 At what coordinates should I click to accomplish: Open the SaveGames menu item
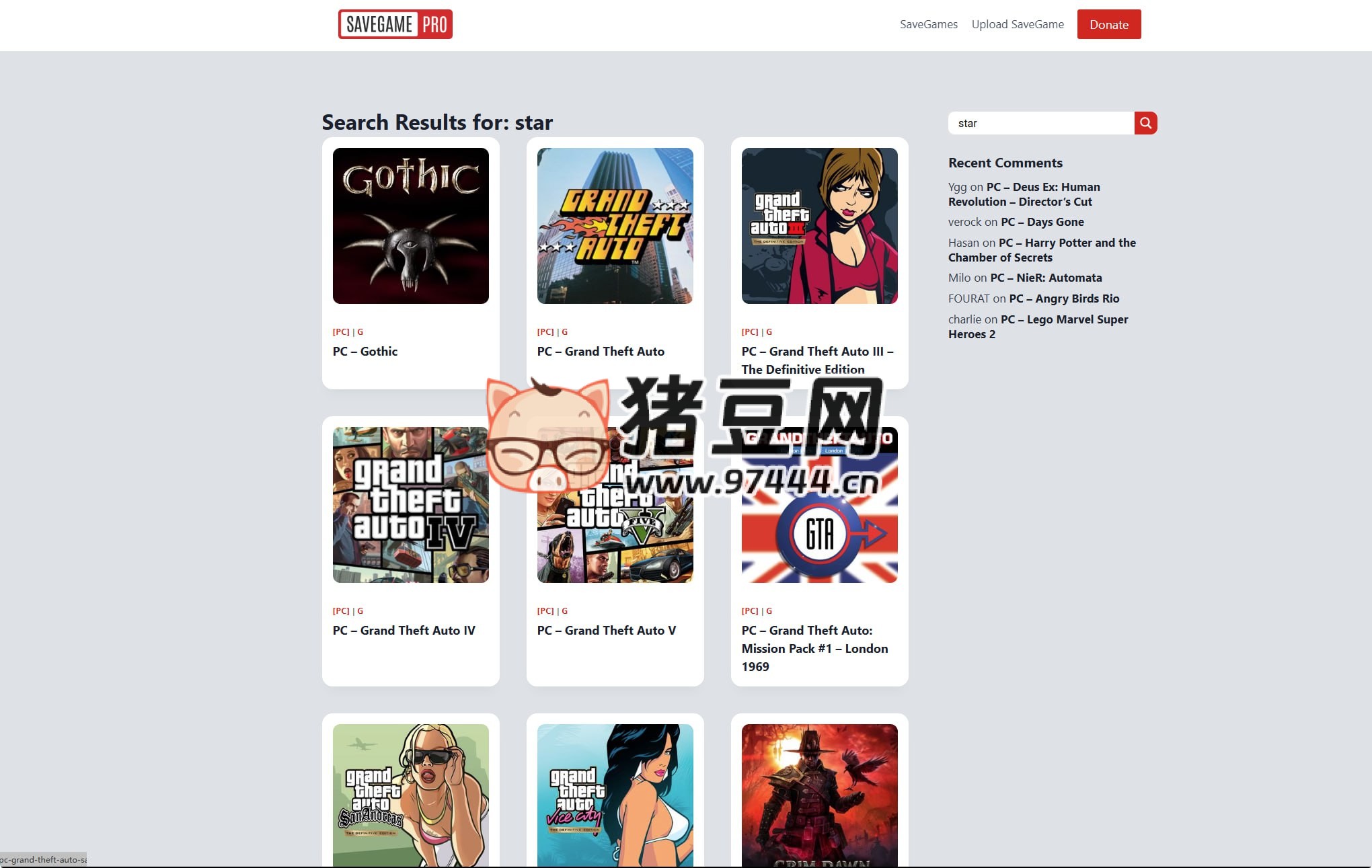tap(928, 24)
